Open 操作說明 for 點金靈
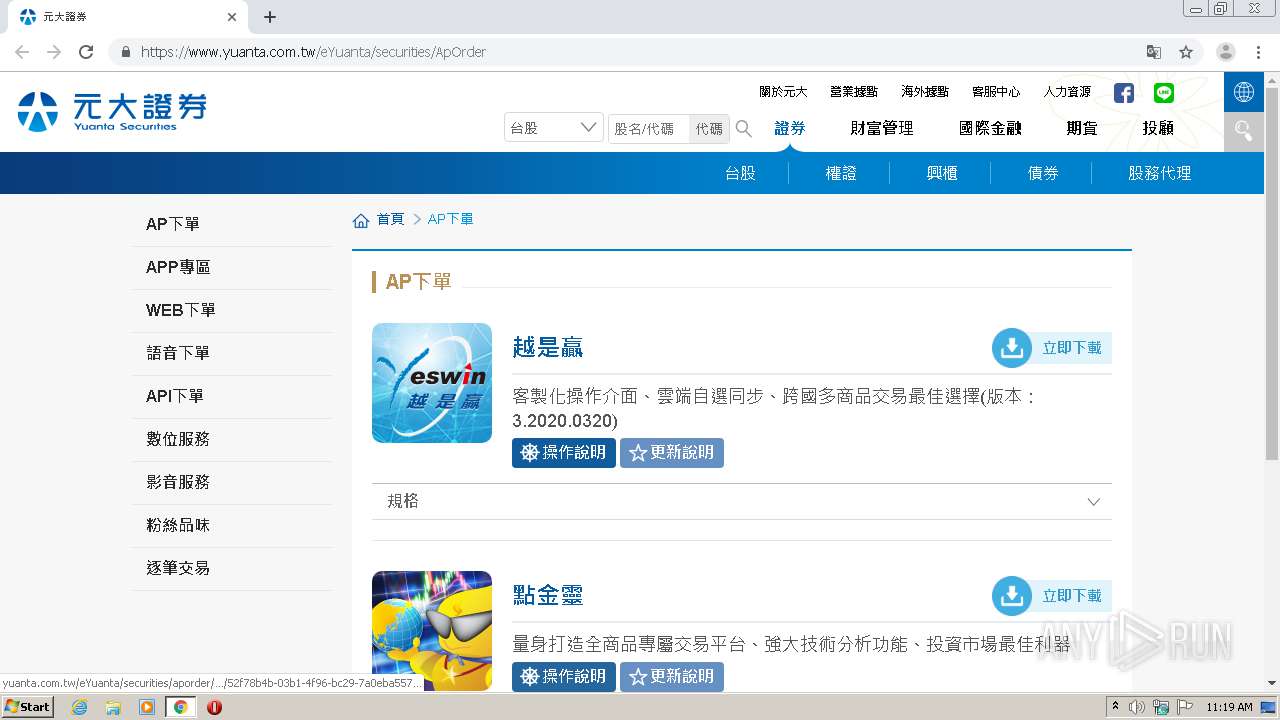Screen dimensions: 1280x720 [x=564, y=677]
